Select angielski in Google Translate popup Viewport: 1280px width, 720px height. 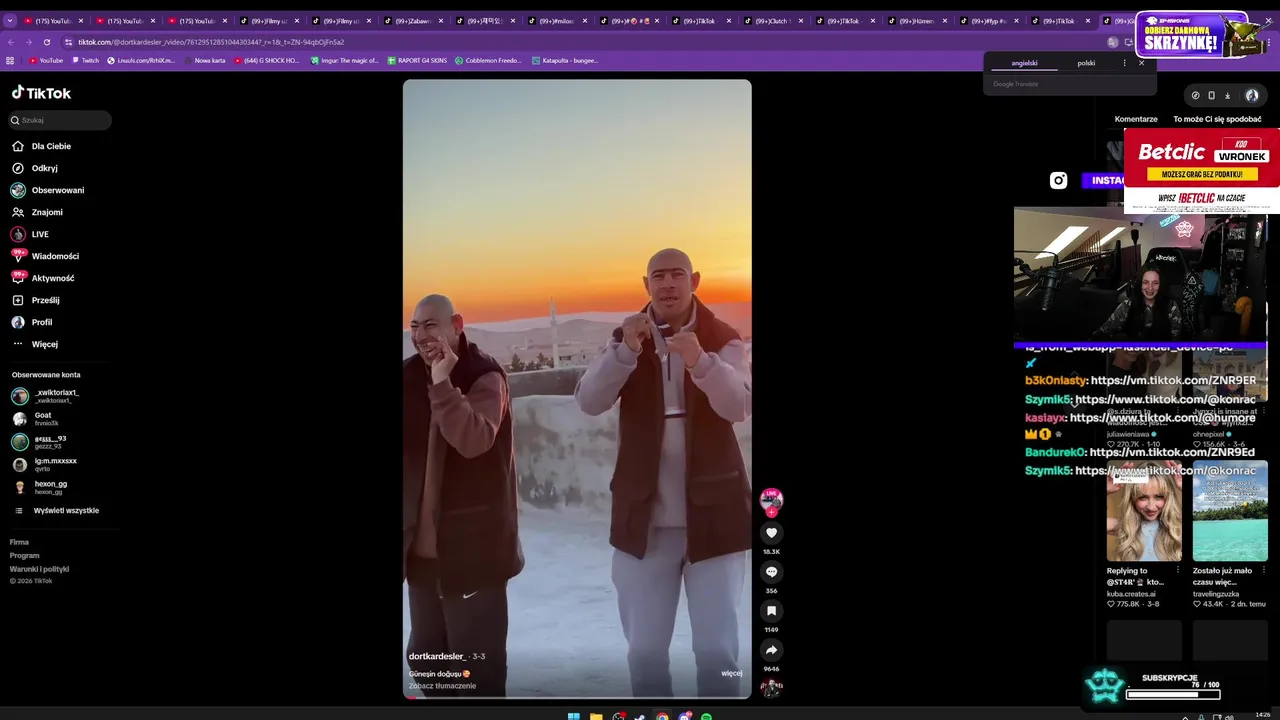click(1024, 63)
